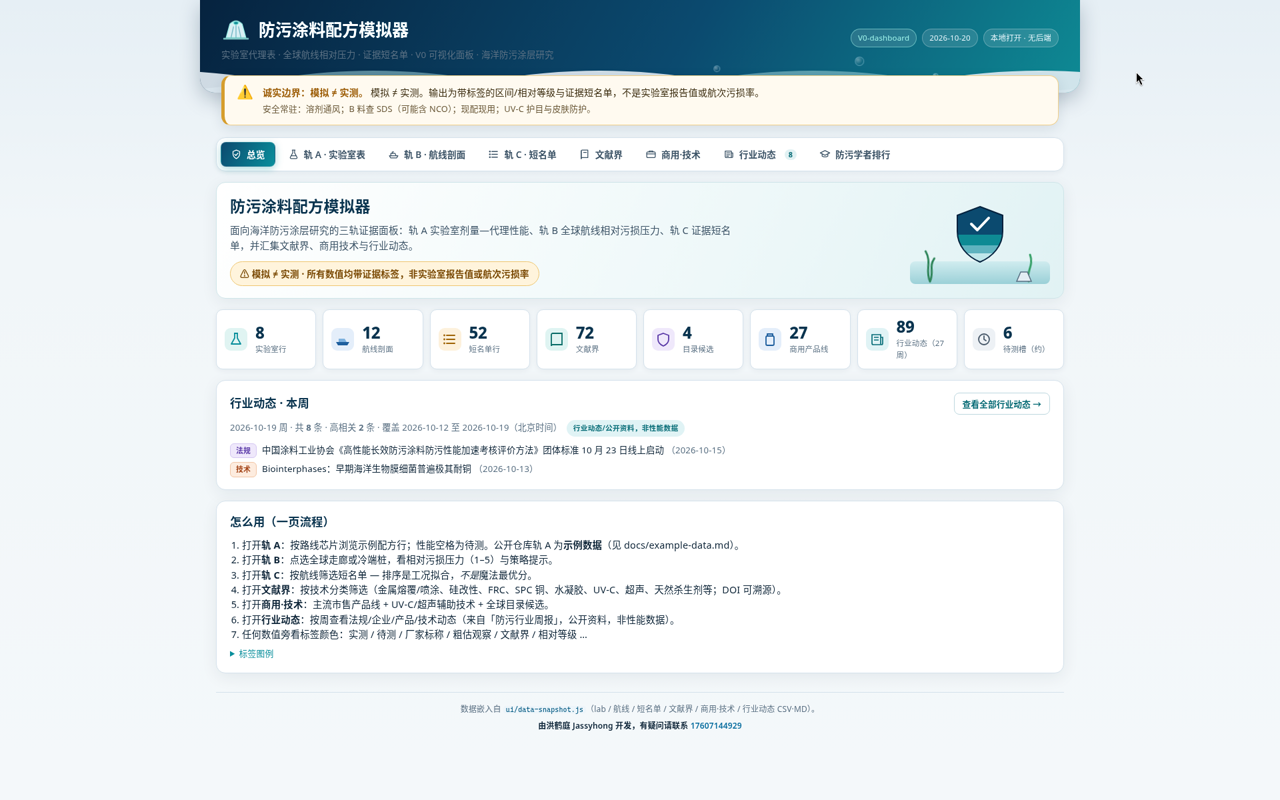Click the ship icon on 航线剖面 card
Viewport: 1280px width, 800px height.
click(343, 339)
